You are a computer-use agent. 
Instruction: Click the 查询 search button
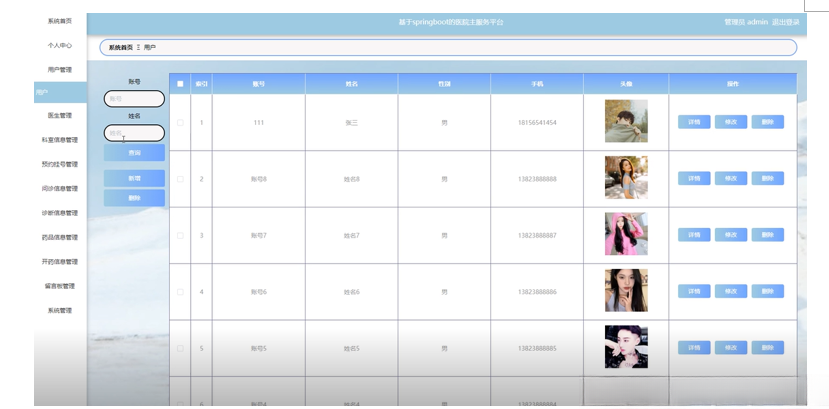(x=134, y=153)
